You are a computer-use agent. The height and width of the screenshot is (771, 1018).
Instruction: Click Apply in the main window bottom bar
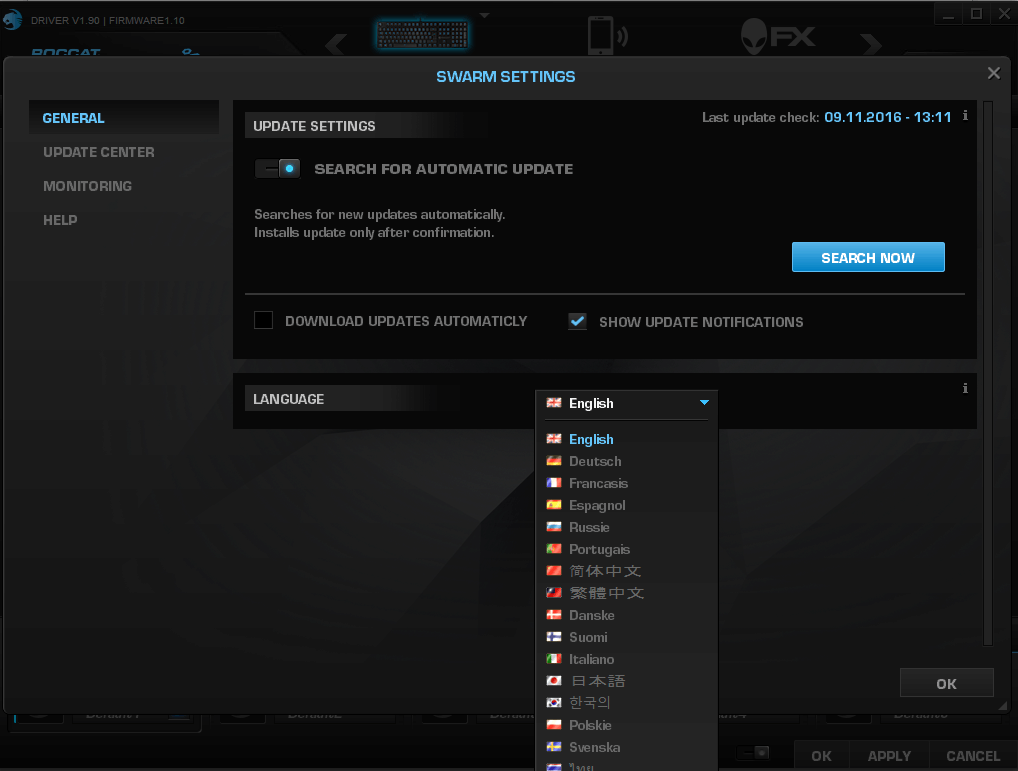[889, 755]
